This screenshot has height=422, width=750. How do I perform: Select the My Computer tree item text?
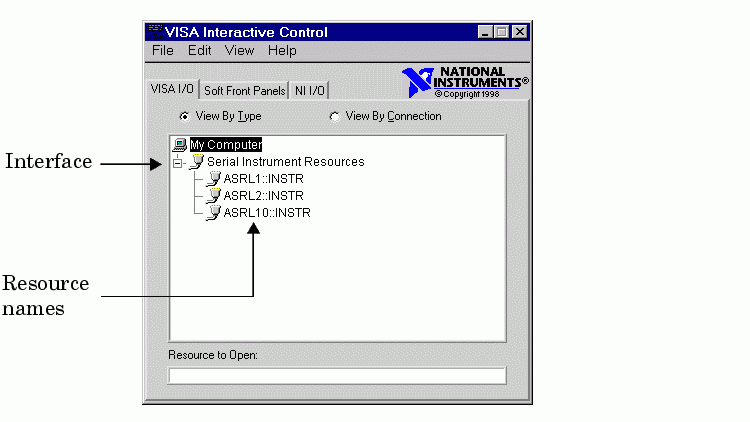(226, 144)
